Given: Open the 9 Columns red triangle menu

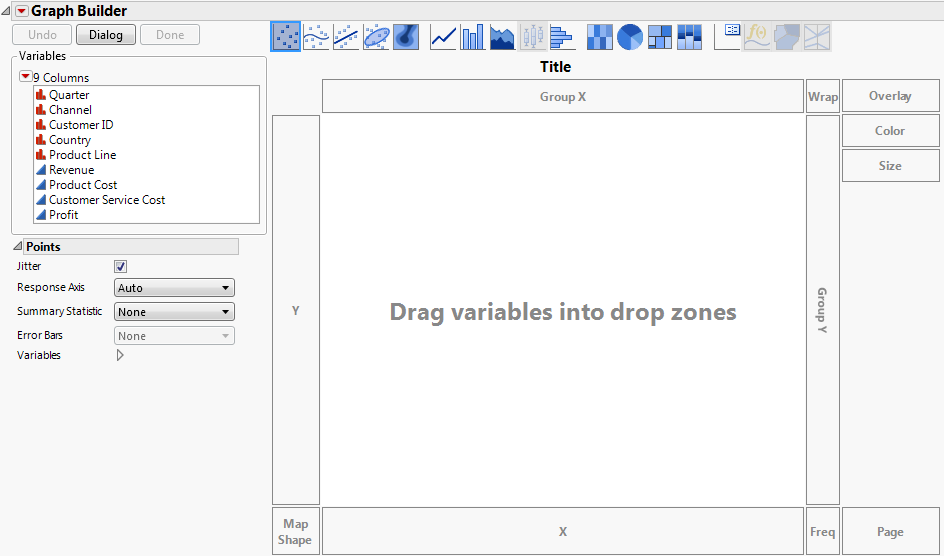Looking at the screenshot, I should 25,77.
